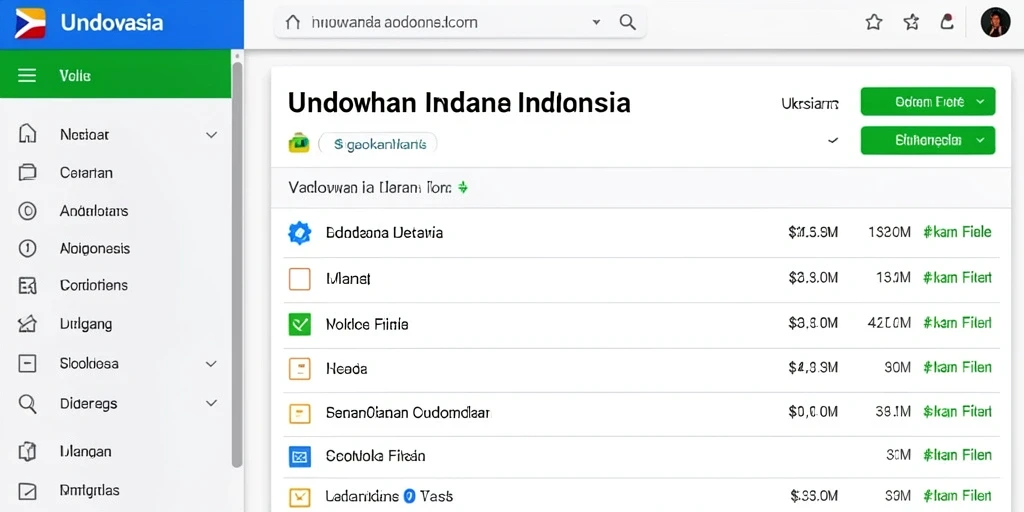The width and height of the screenshot is (1024, 512).
Task: Open the user profile avatar
Action: [995, 22]
